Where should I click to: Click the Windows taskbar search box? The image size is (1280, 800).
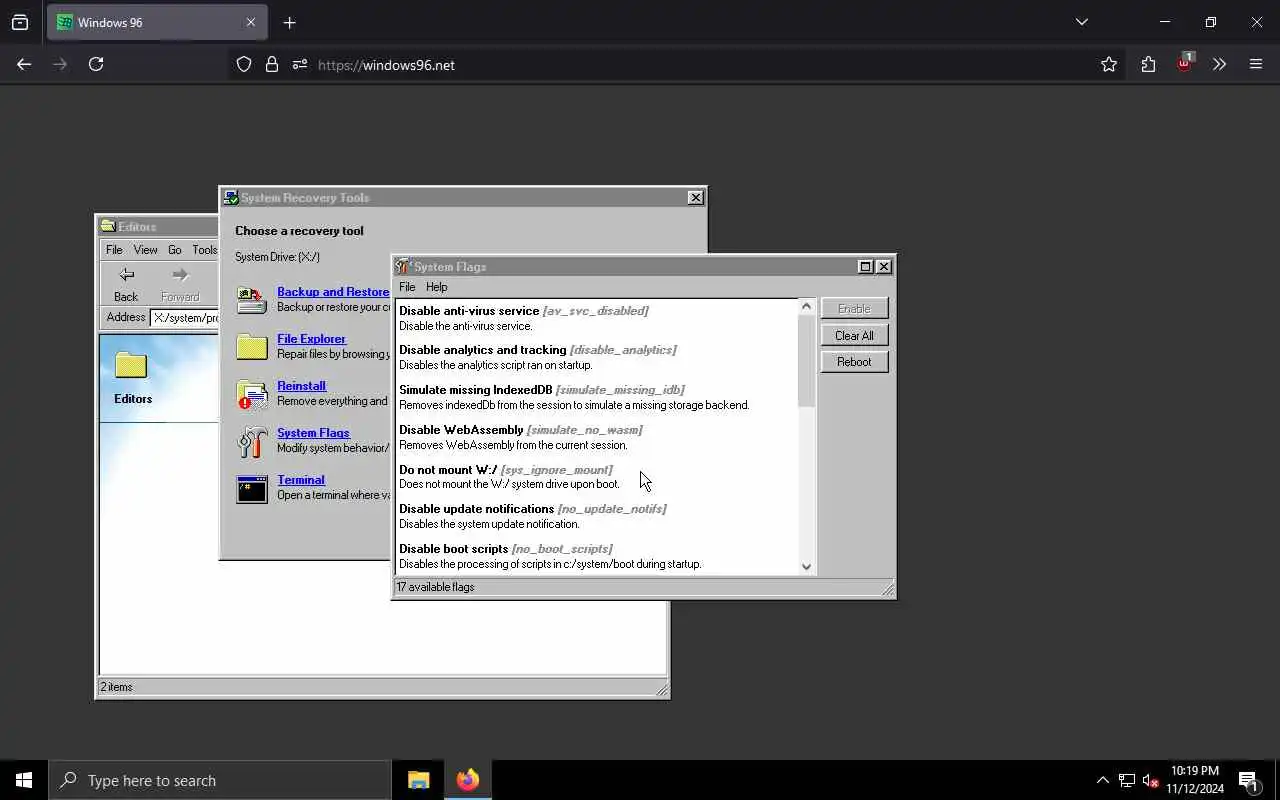pos(220,780)
